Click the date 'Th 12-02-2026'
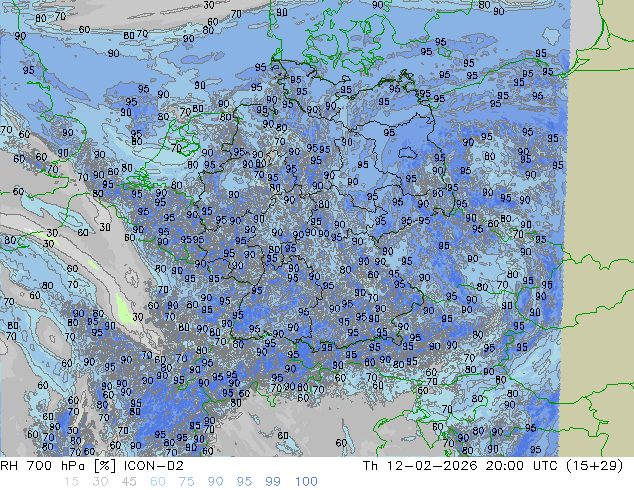Screen dimensions: 634x490 pos(420,466)
